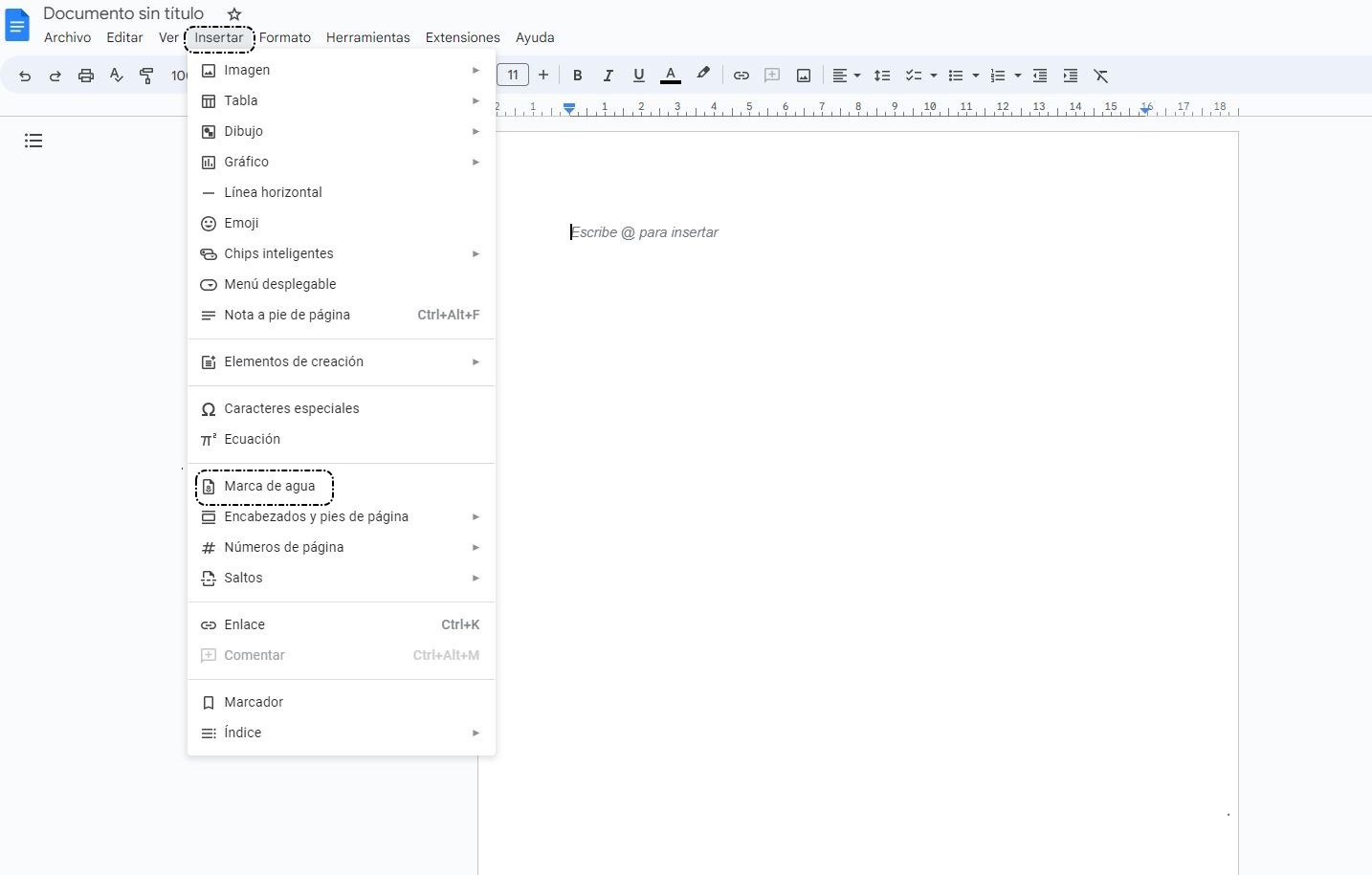Select Marca de agua
This screenshot has width=1372, height=875.
click(x=342, y=486)
